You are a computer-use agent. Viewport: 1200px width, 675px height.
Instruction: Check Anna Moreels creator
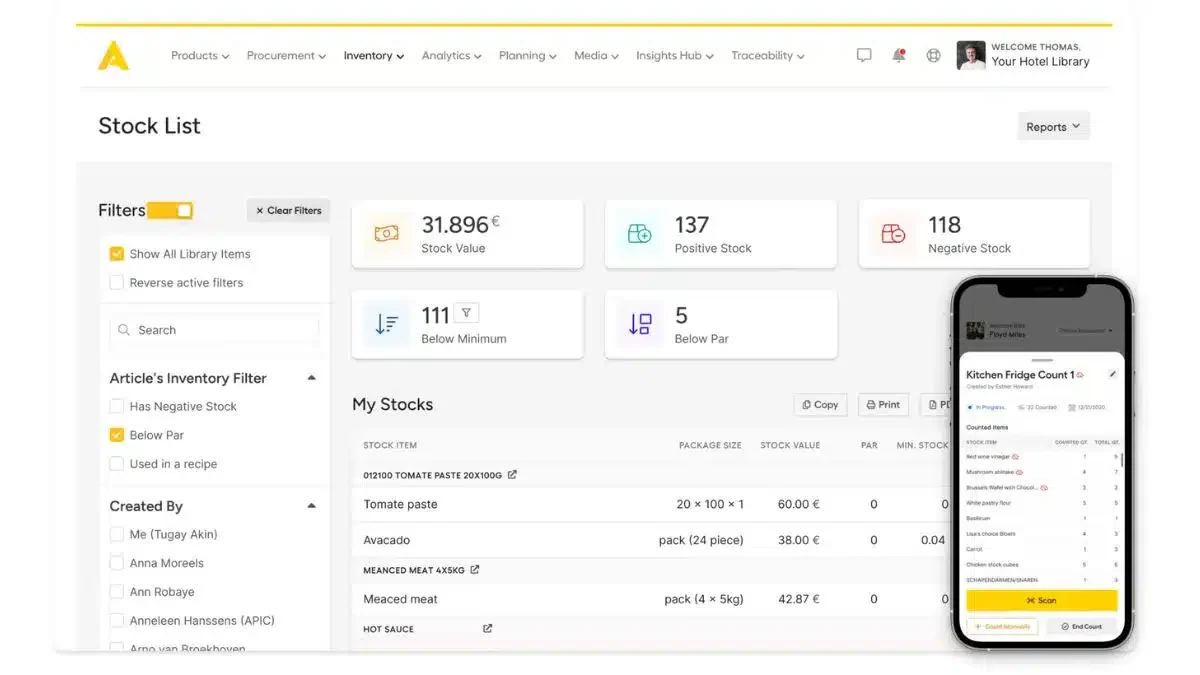click(x=117, y=563)
